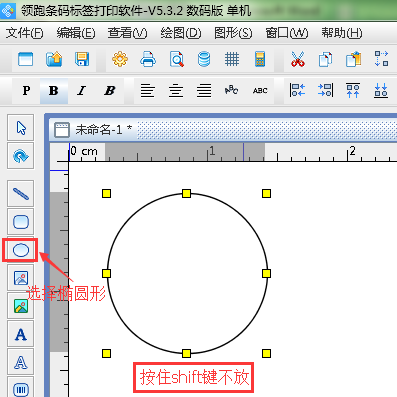397x397 pixels.
Task: Click the scissors cut icon
Action: [x=298, y=59]
